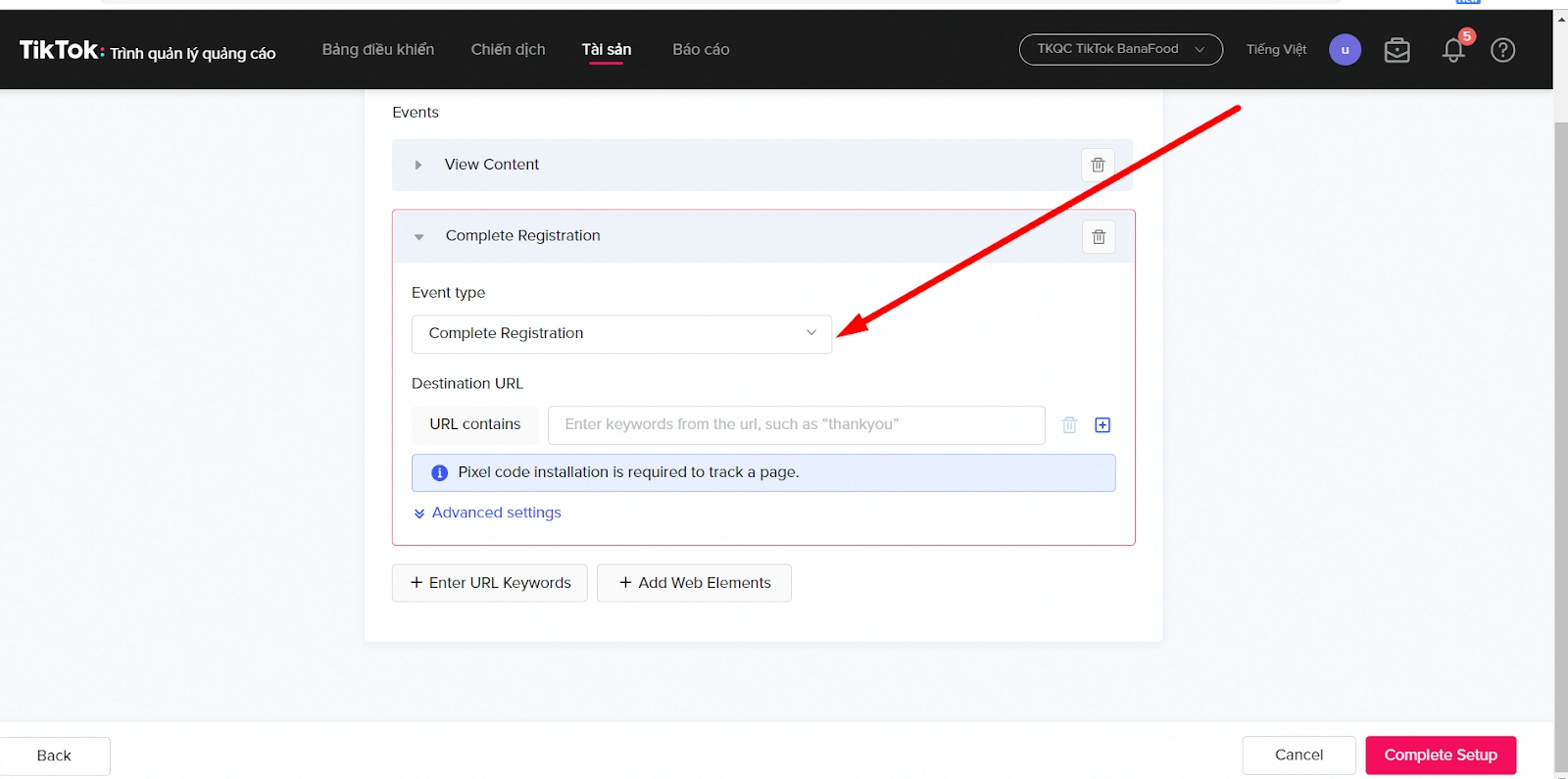1568x779 pixels.
Task: Open the Bảng điều khiển dashboard tab
Action: coord(378,49)
